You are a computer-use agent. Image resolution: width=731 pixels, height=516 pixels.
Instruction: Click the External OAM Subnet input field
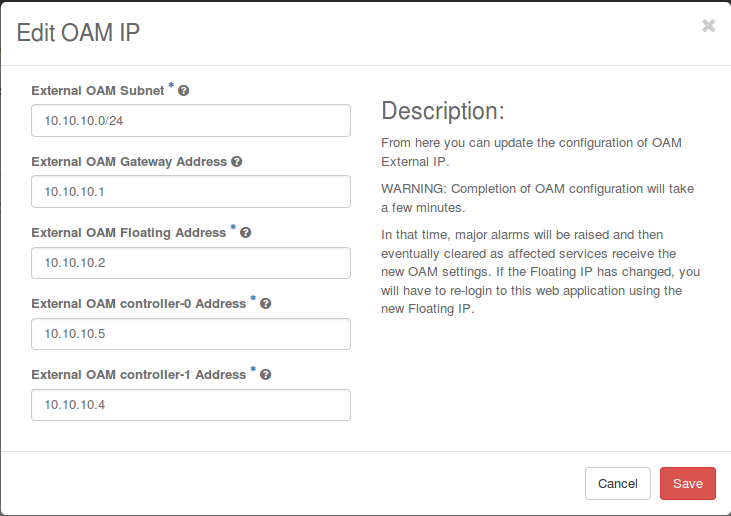[x=191, y=120]
